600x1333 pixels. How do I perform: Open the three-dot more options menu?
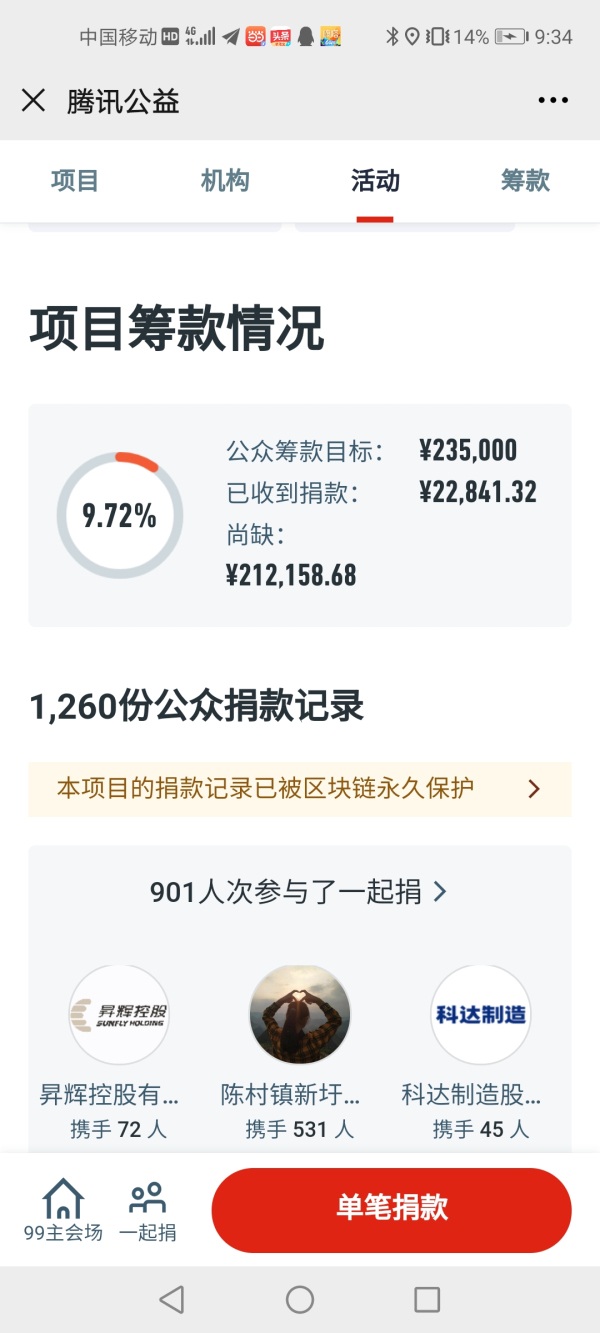coord(553,100)
